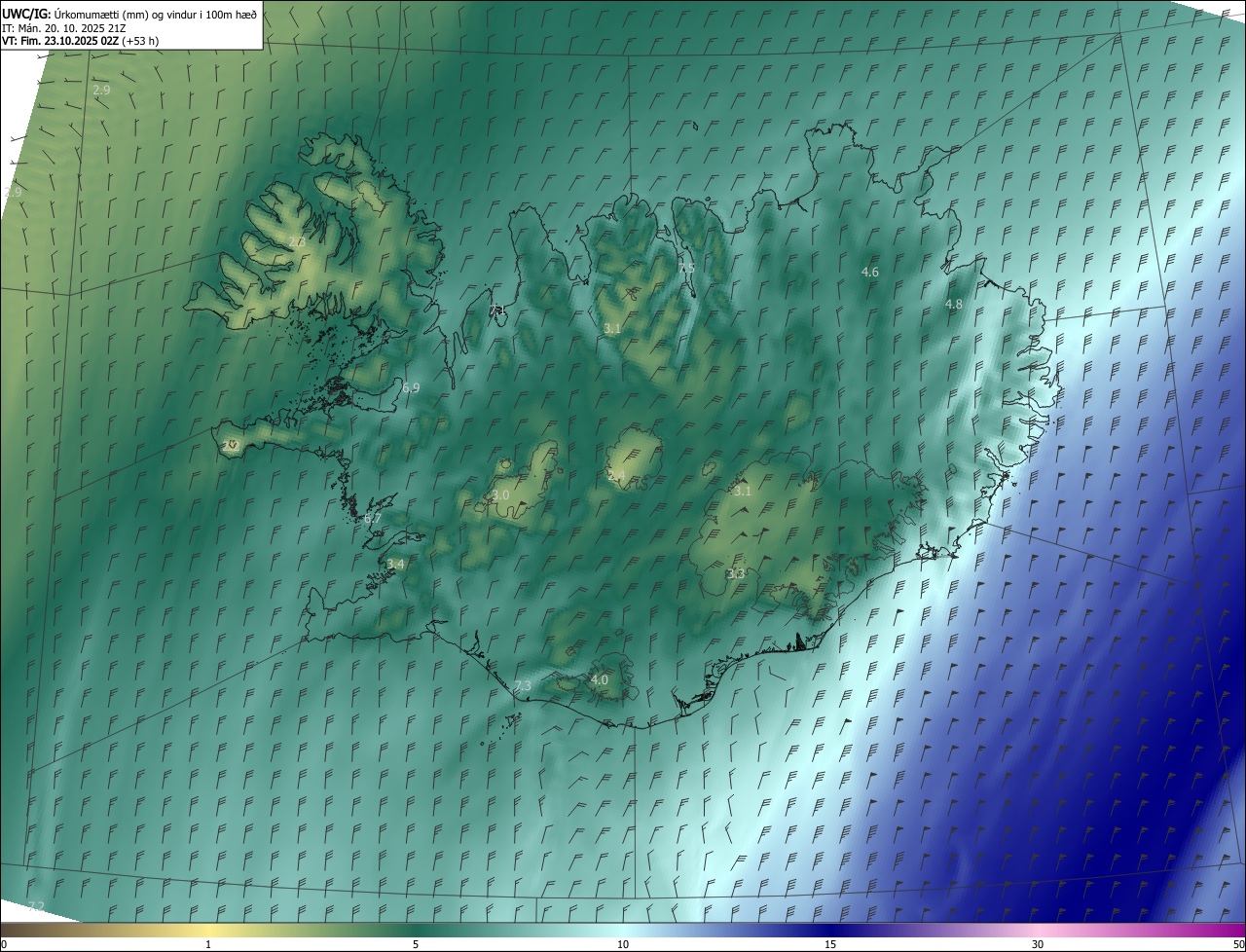Click the color scale tick label '50'
Viewport: 1246px width, 952px height.
1238,944
